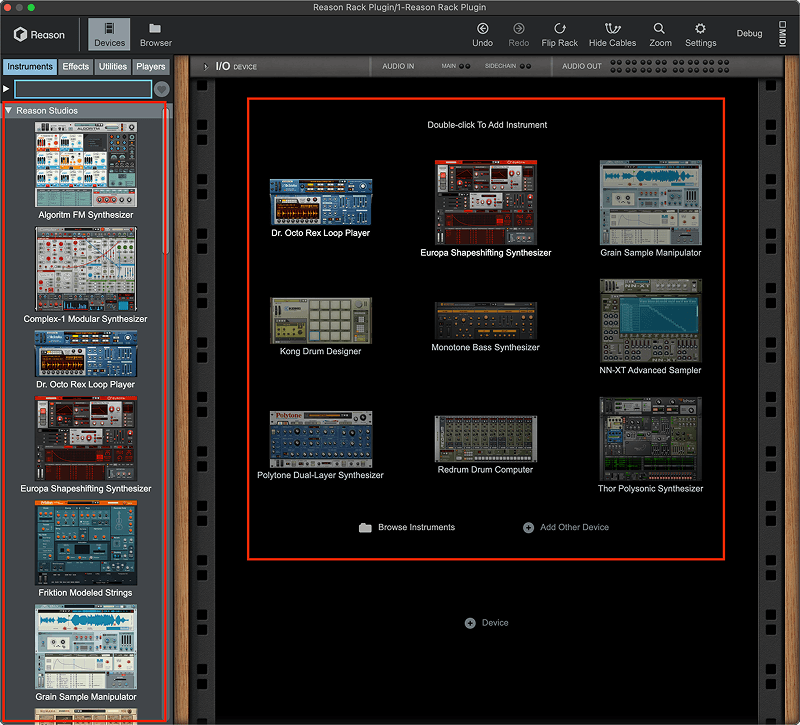This screenshot has height=725, width=800.
Task: Click the plus Device button
Action: 487,623
